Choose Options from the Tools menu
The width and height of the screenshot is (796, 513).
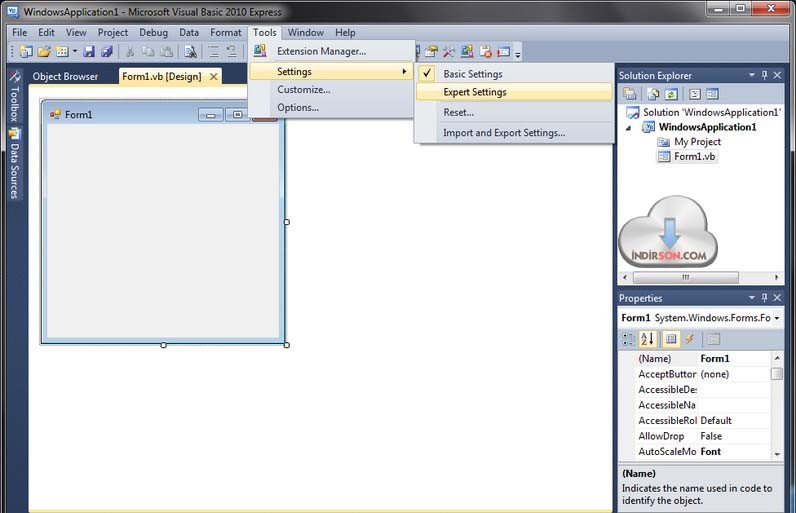tap(331, 108)
